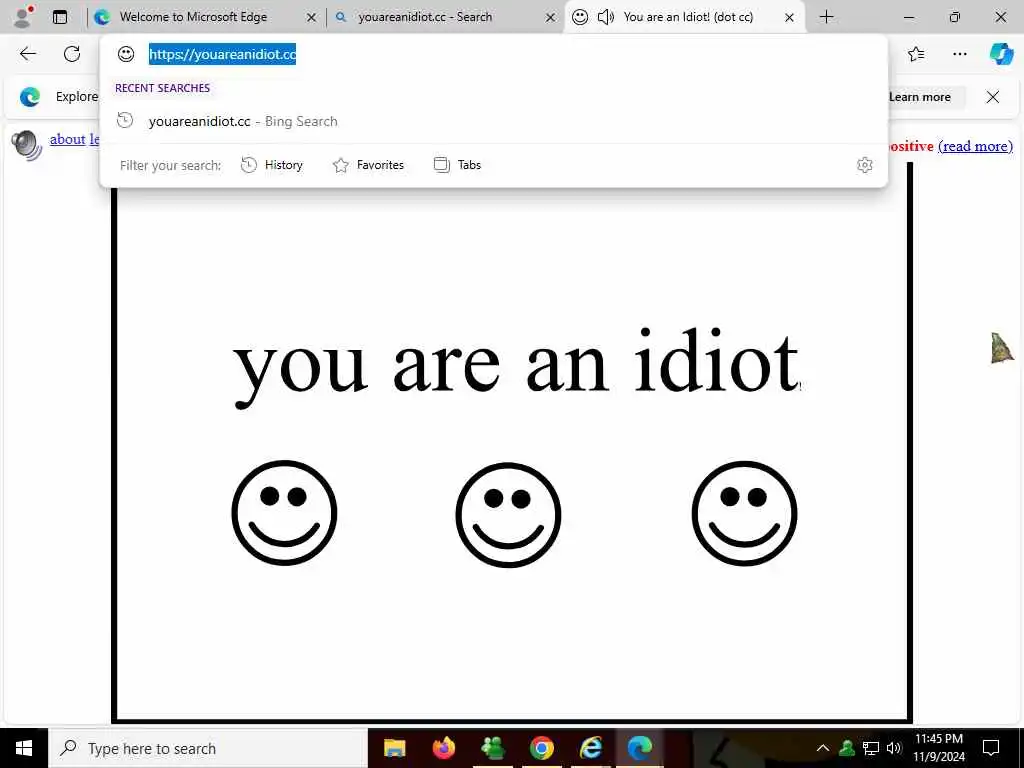1024x768 pixels.
Task: Launch Firefox from taskbar
Action: (443, 748)
